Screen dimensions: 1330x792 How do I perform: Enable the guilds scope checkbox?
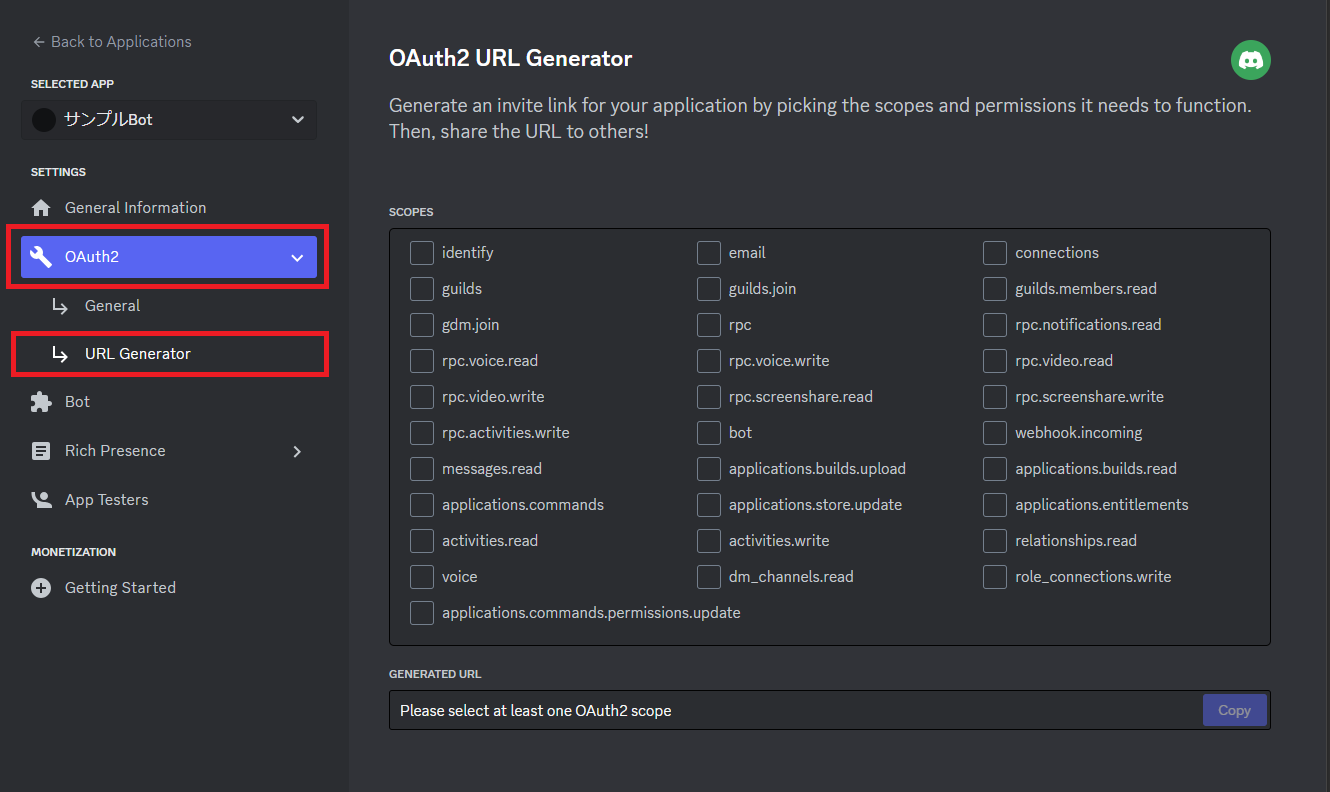(422, 289)
